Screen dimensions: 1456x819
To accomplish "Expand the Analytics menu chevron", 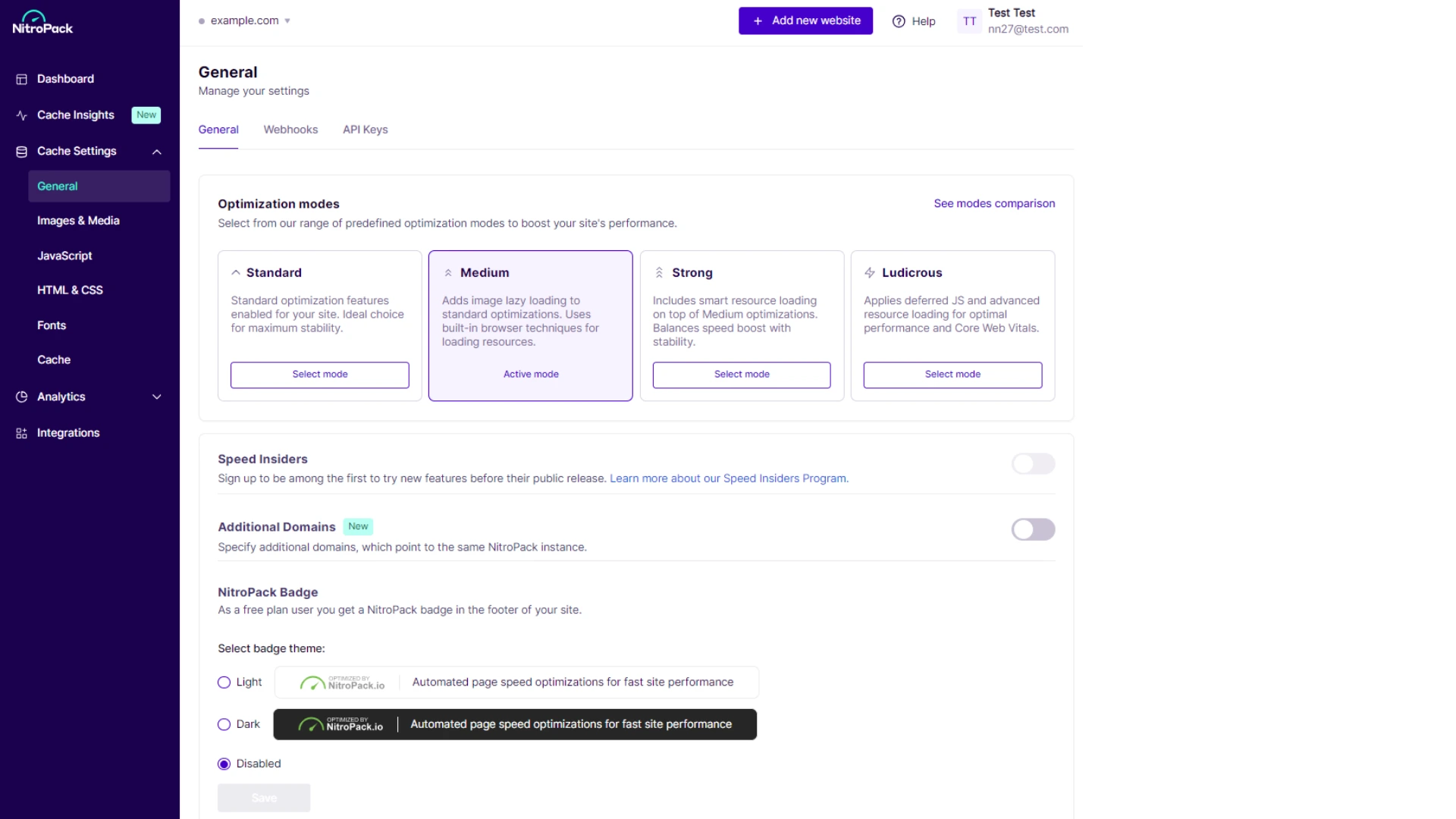I will [157, 397].
